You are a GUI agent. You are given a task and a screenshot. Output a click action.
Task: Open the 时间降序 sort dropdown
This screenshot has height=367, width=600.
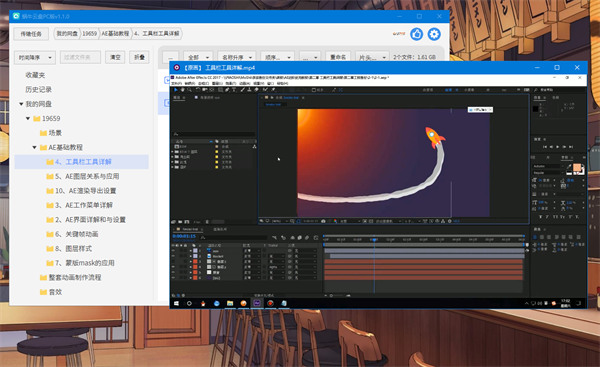point(35,57)
